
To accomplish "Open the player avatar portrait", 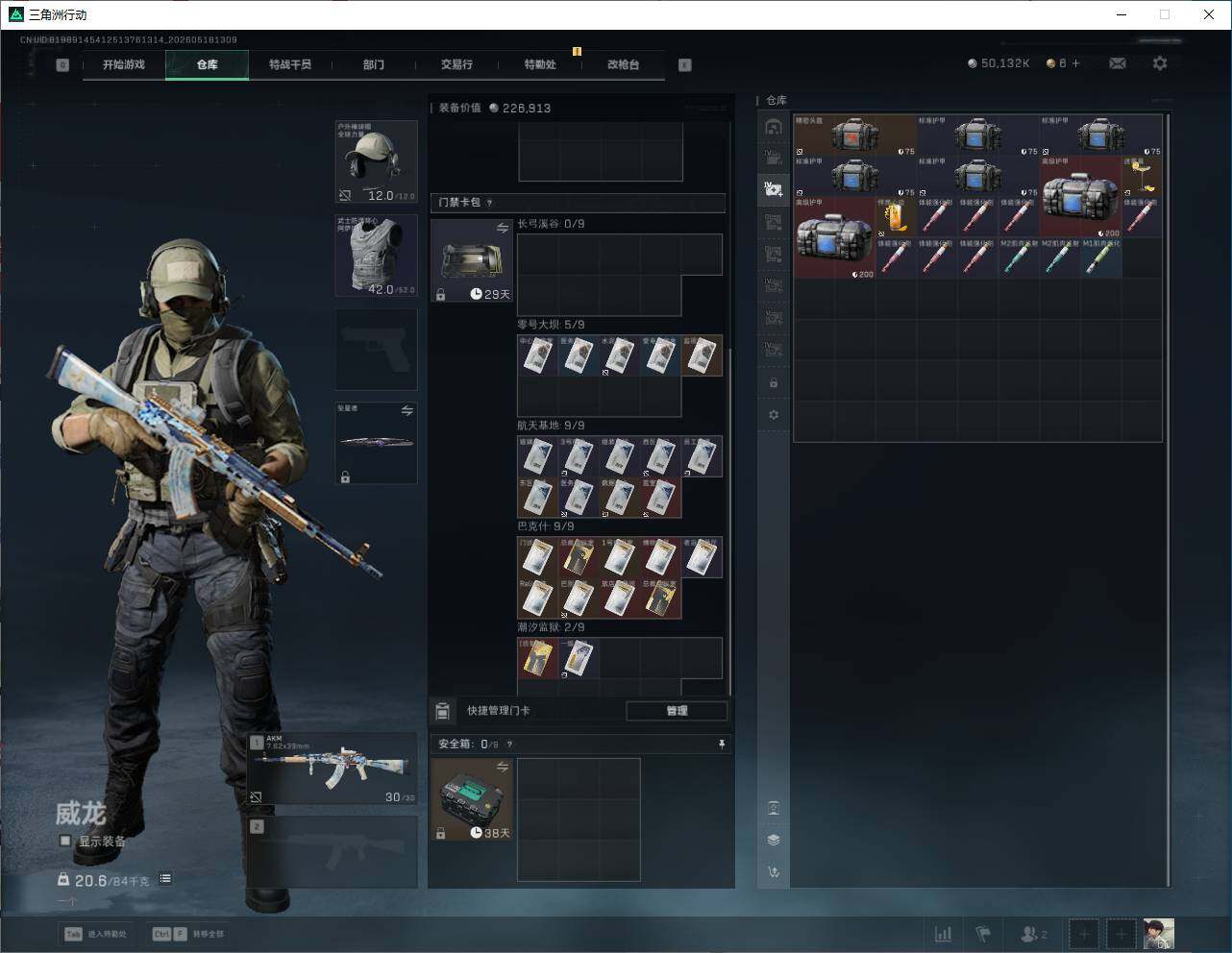I will (x=1158, y=934).
